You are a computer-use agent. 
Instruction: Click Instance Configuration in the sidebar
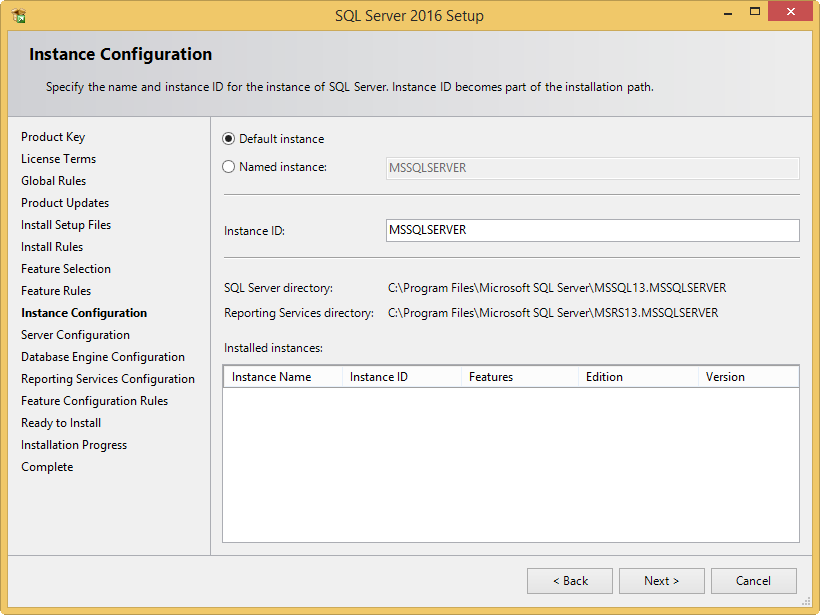tap(84, 313)
